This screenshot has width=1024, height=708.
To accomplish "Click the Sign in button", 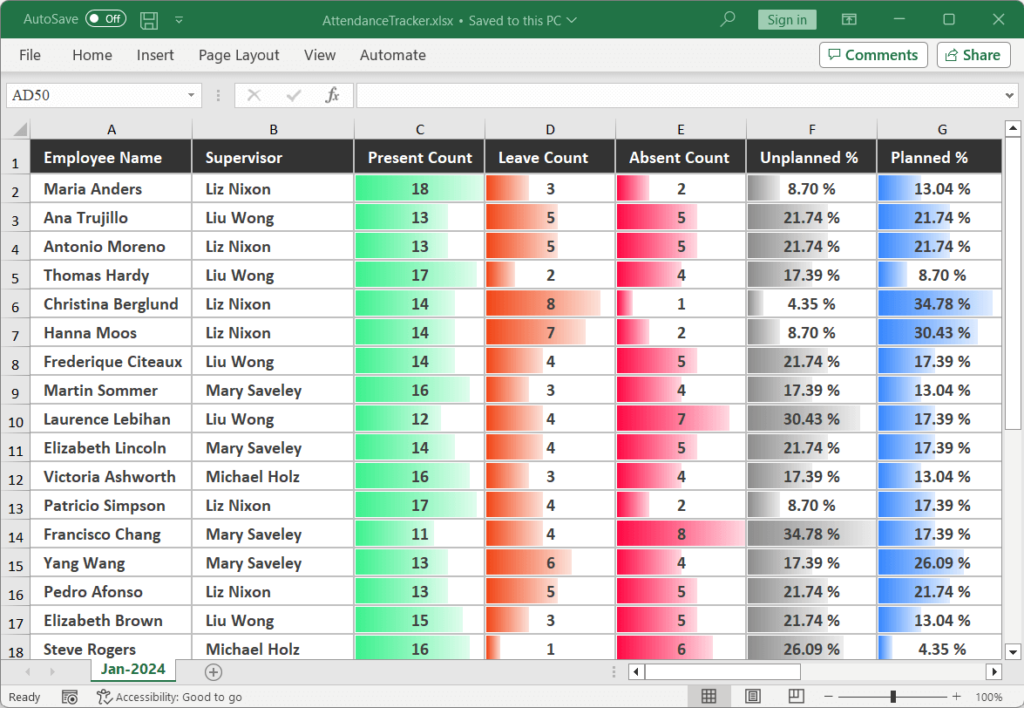I will point(787,19).
